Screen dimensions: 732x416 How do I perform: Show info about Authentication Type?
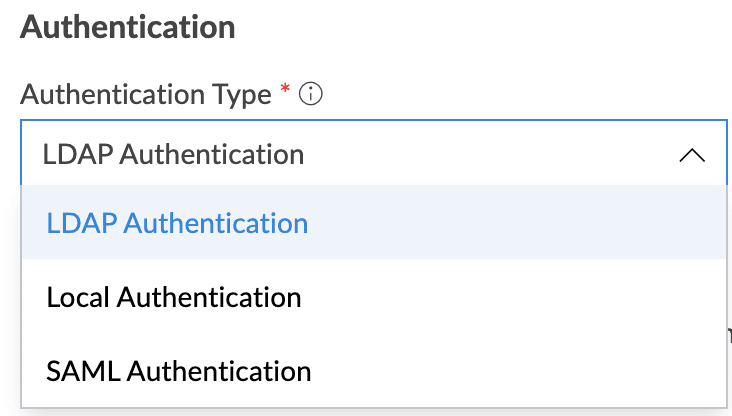(x=311, y=95)
